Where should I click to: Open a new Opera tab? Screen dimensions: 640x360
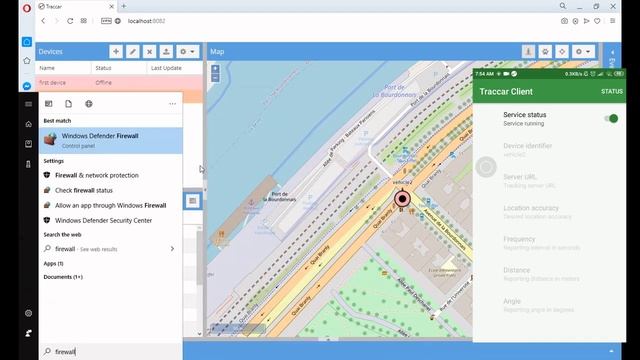(124, 6)
